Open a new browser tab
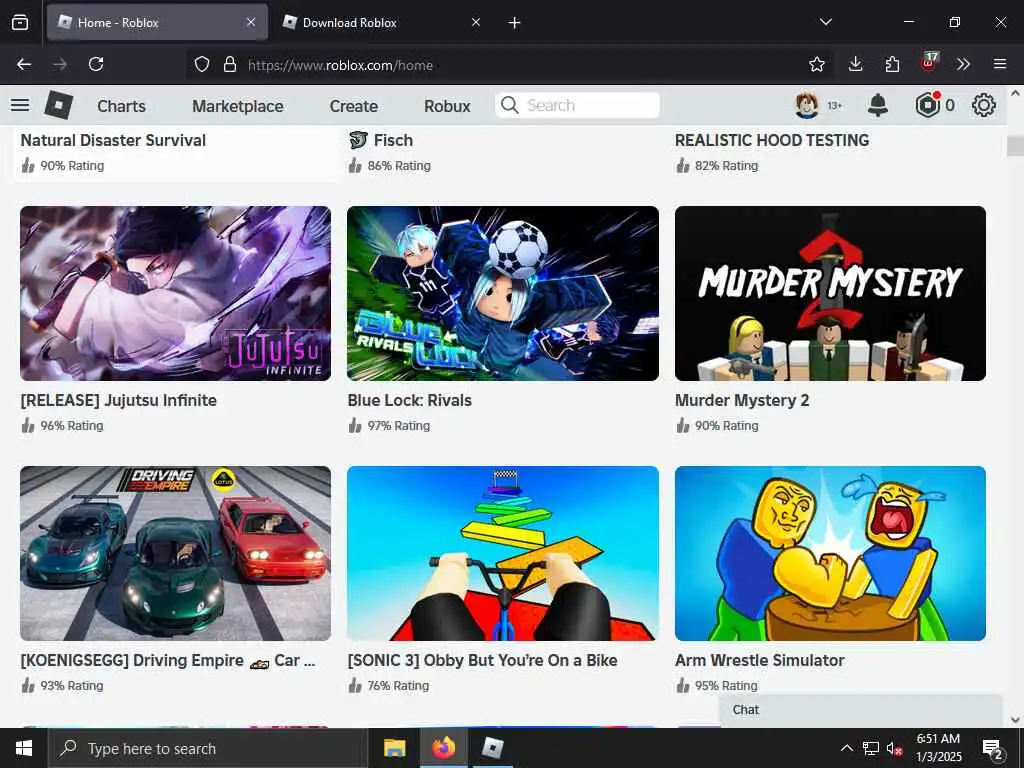 pos(515,23)
